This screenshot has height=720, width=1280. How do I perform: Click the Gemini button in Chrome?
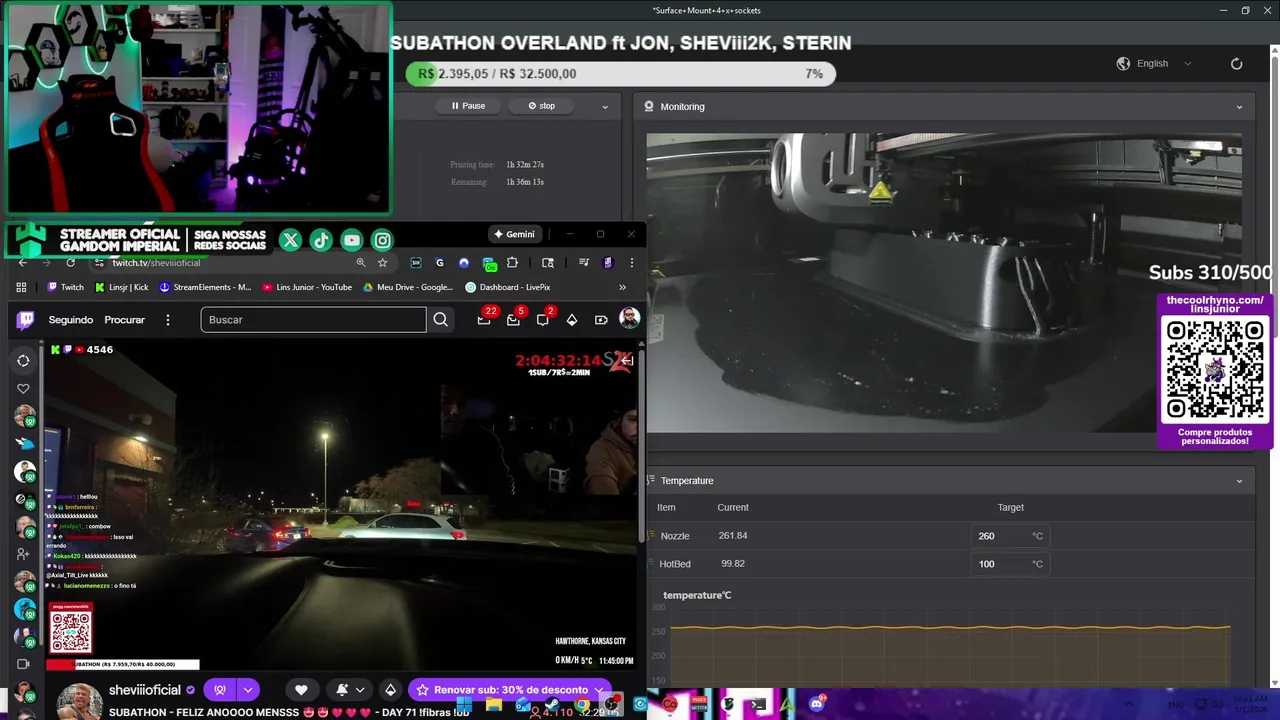(514, 234)
